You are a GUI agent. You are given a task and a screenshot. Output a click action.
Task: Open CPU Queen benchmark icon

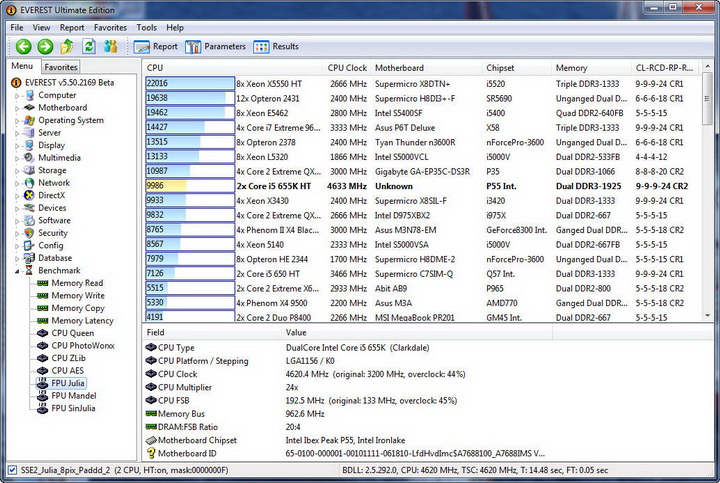point(43,333)
